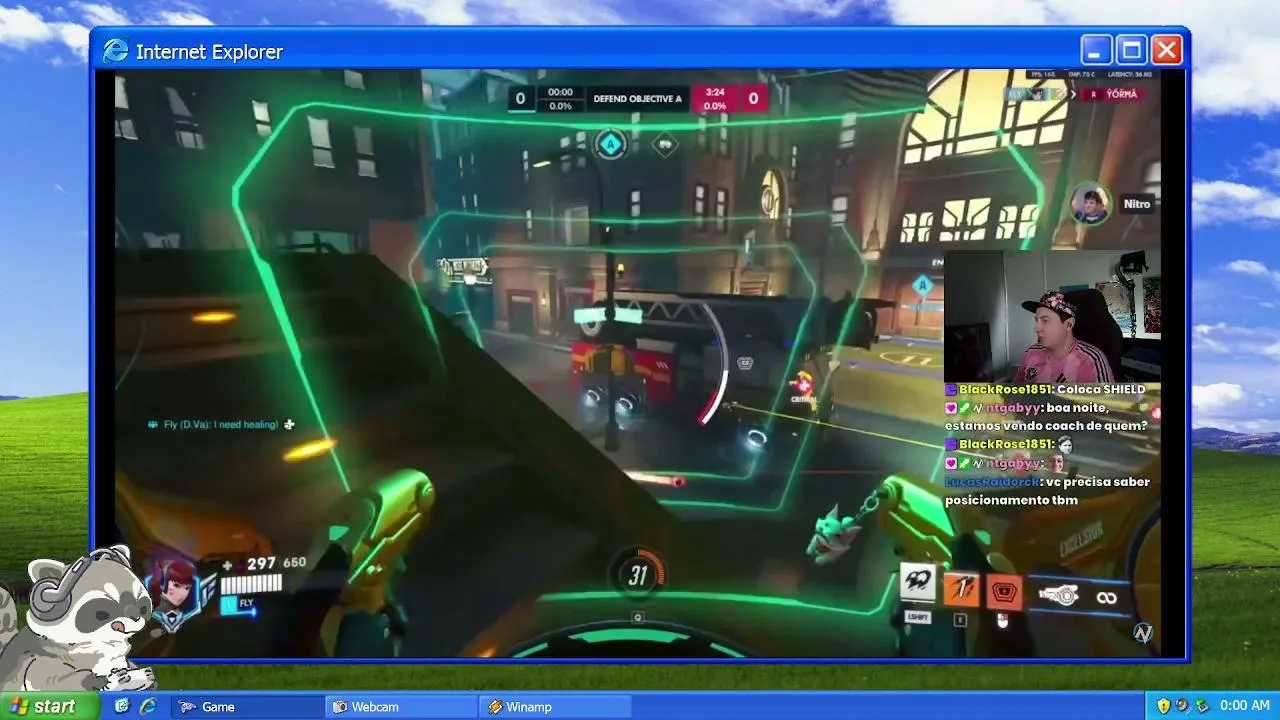
Task: Maximize the Internet Explorer window
Action: tap(1131, 50)
